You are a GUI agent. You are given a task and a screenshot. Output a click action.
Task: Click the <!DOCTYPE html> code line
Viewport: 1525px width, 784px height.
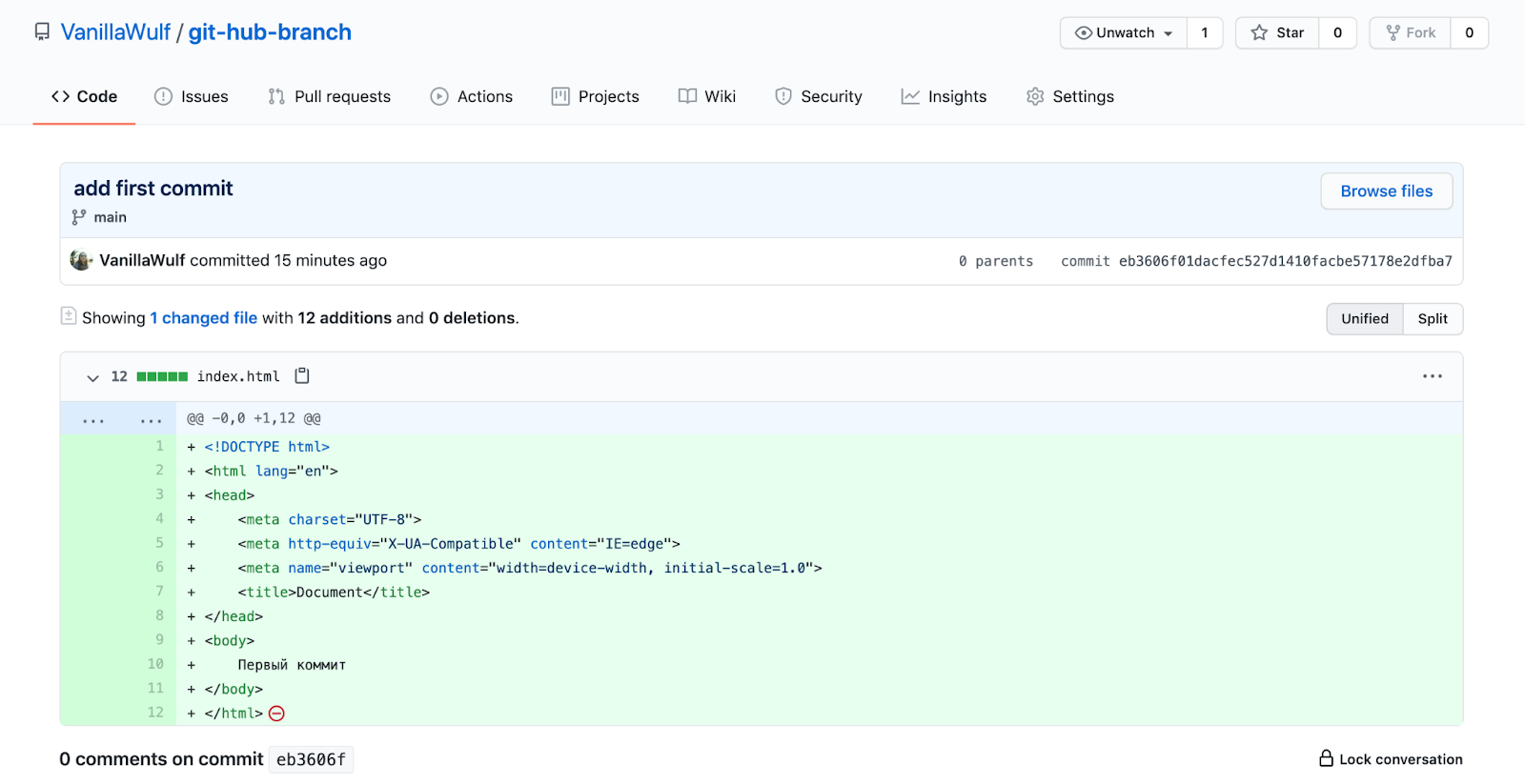[x=267, y=447]
